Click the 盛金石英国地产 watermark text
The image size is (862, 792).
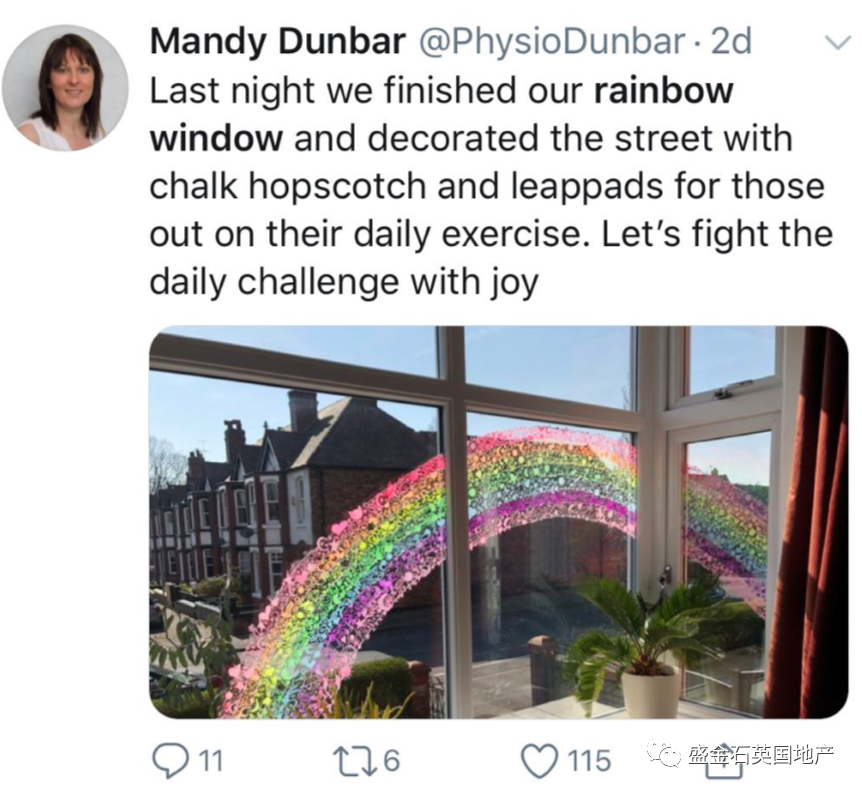click(761, 756)
